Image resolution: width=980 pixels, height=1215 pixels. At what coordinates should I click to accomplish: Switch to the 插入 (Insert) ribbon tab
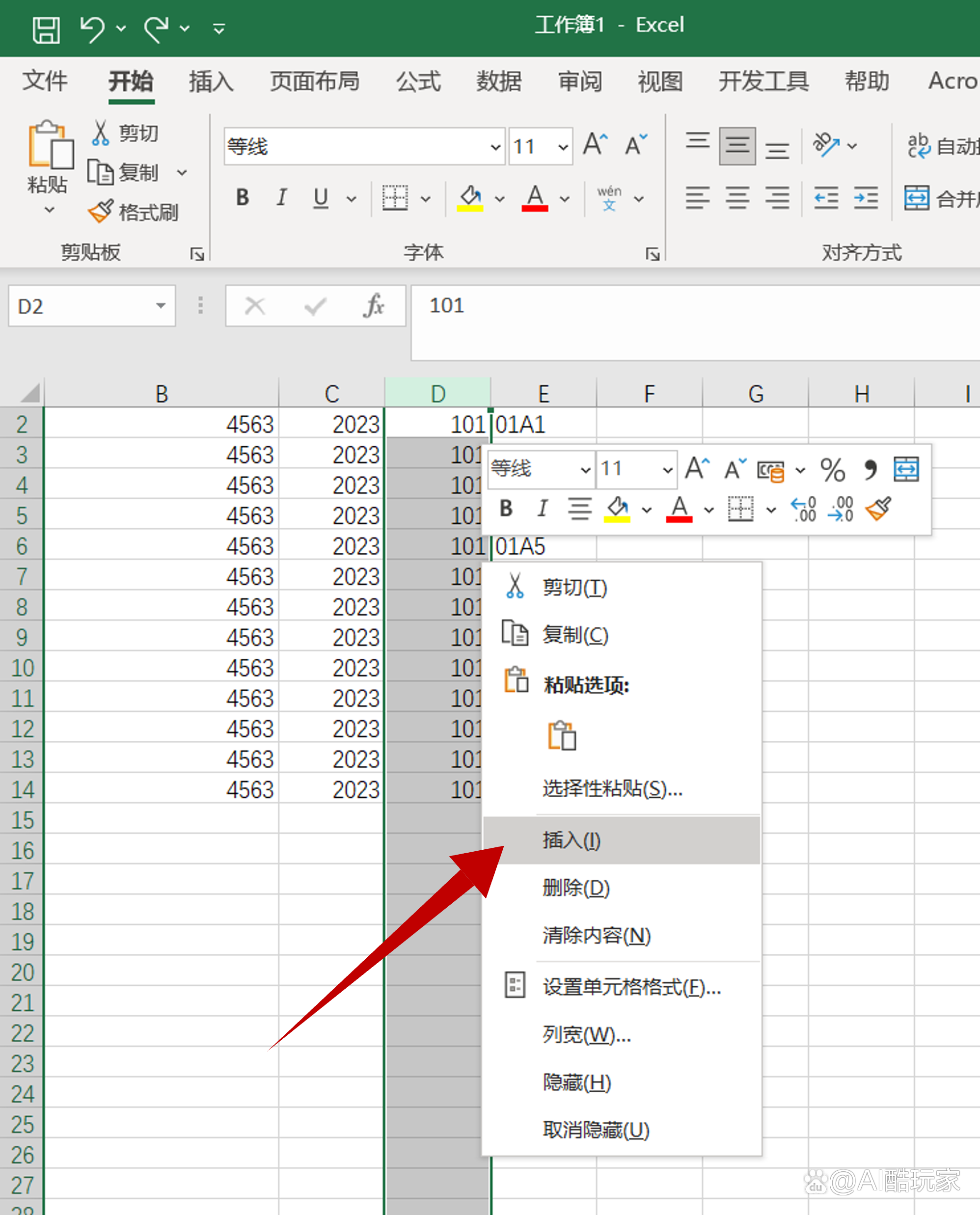pos(211,81)
